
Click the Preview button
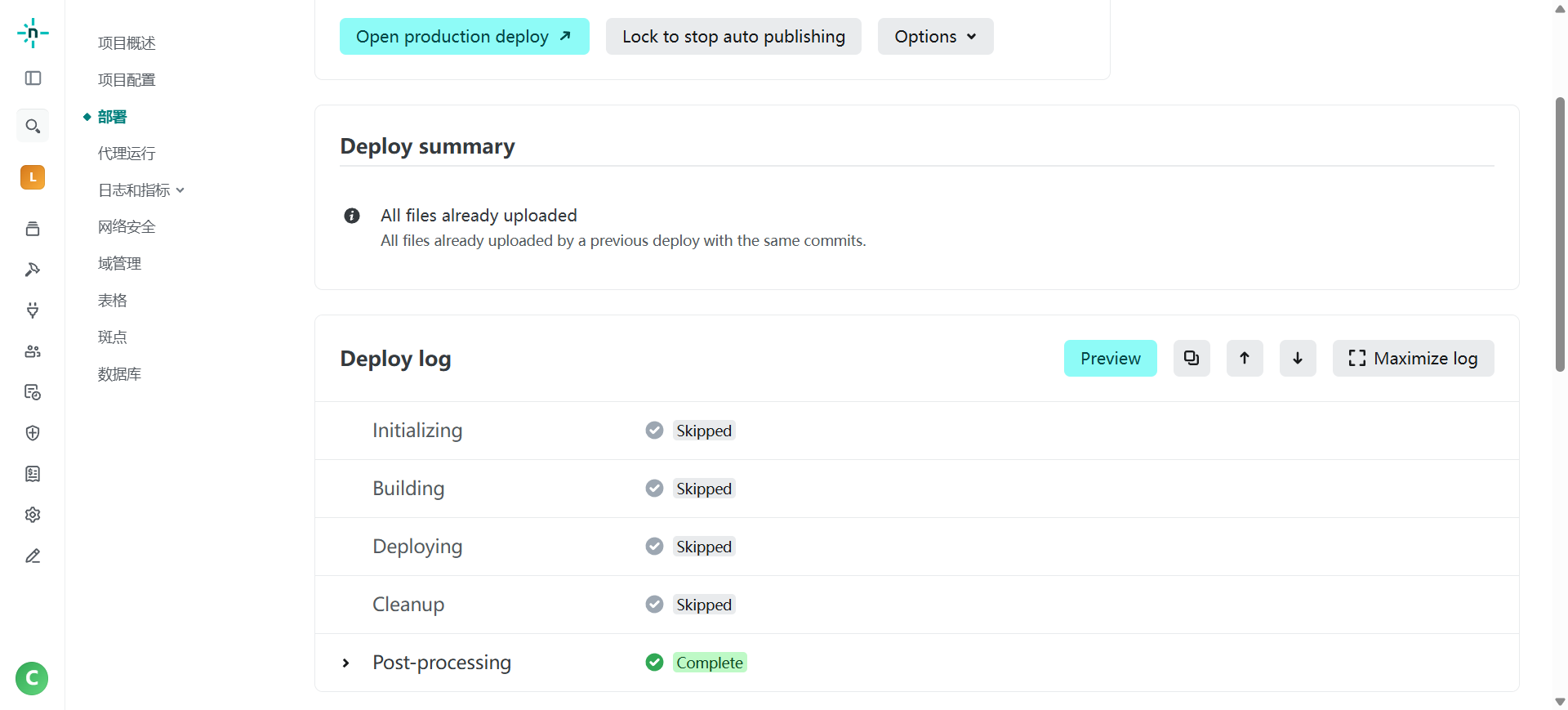[1111, 358]
